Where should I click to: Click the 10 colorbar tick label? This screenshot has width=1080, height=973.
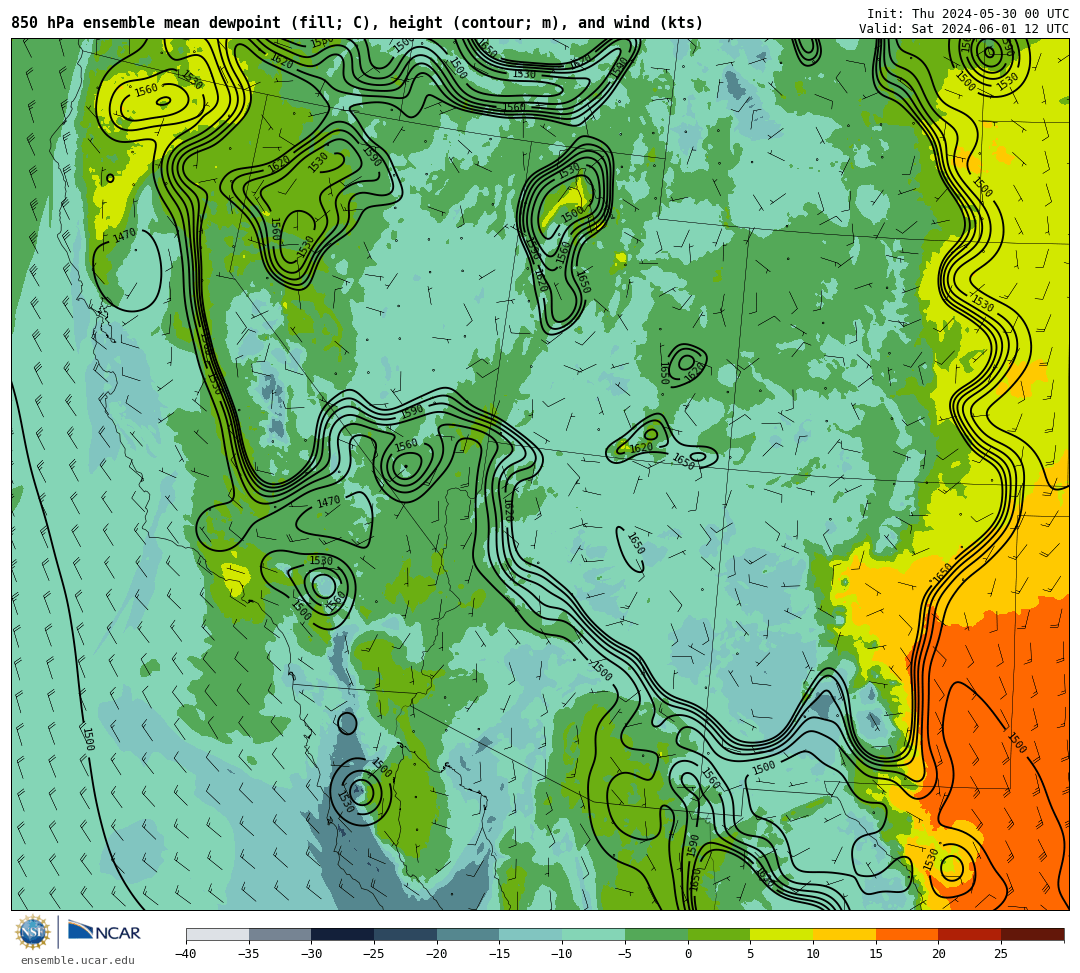coord(813,954)
